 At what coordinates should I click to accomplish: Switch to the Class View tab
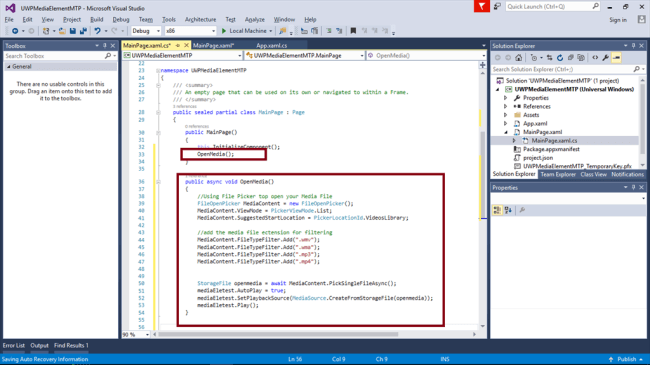[x=594, y=175]
